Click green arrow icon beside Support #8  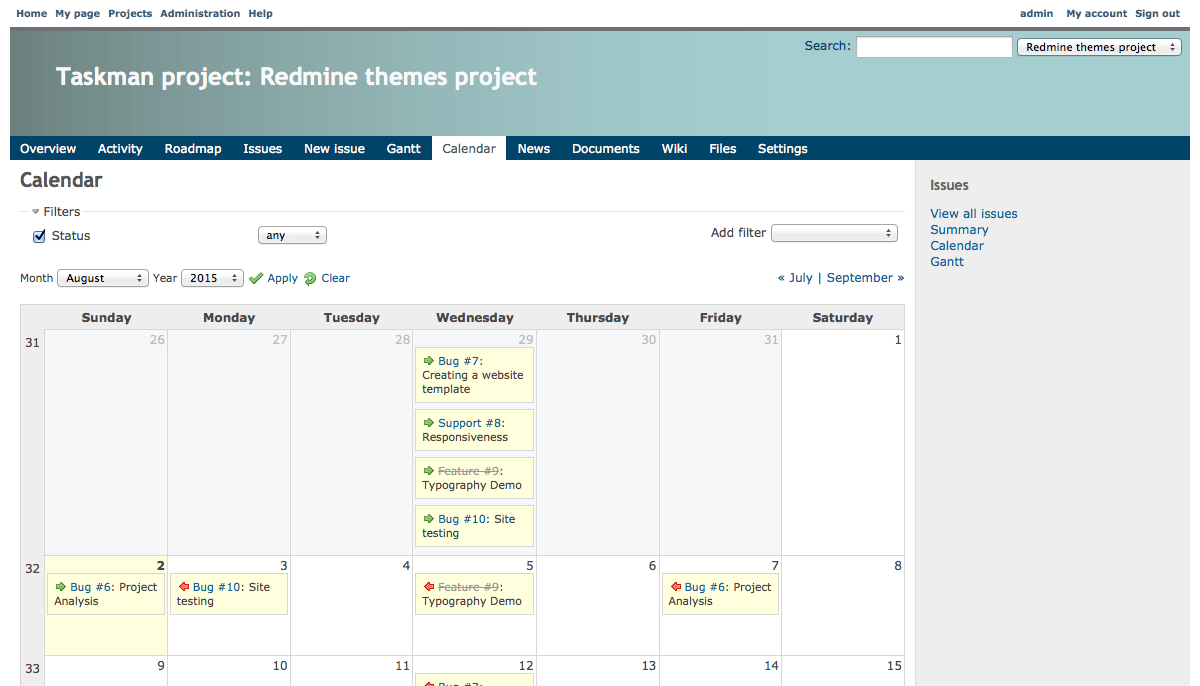coord(429,422)
